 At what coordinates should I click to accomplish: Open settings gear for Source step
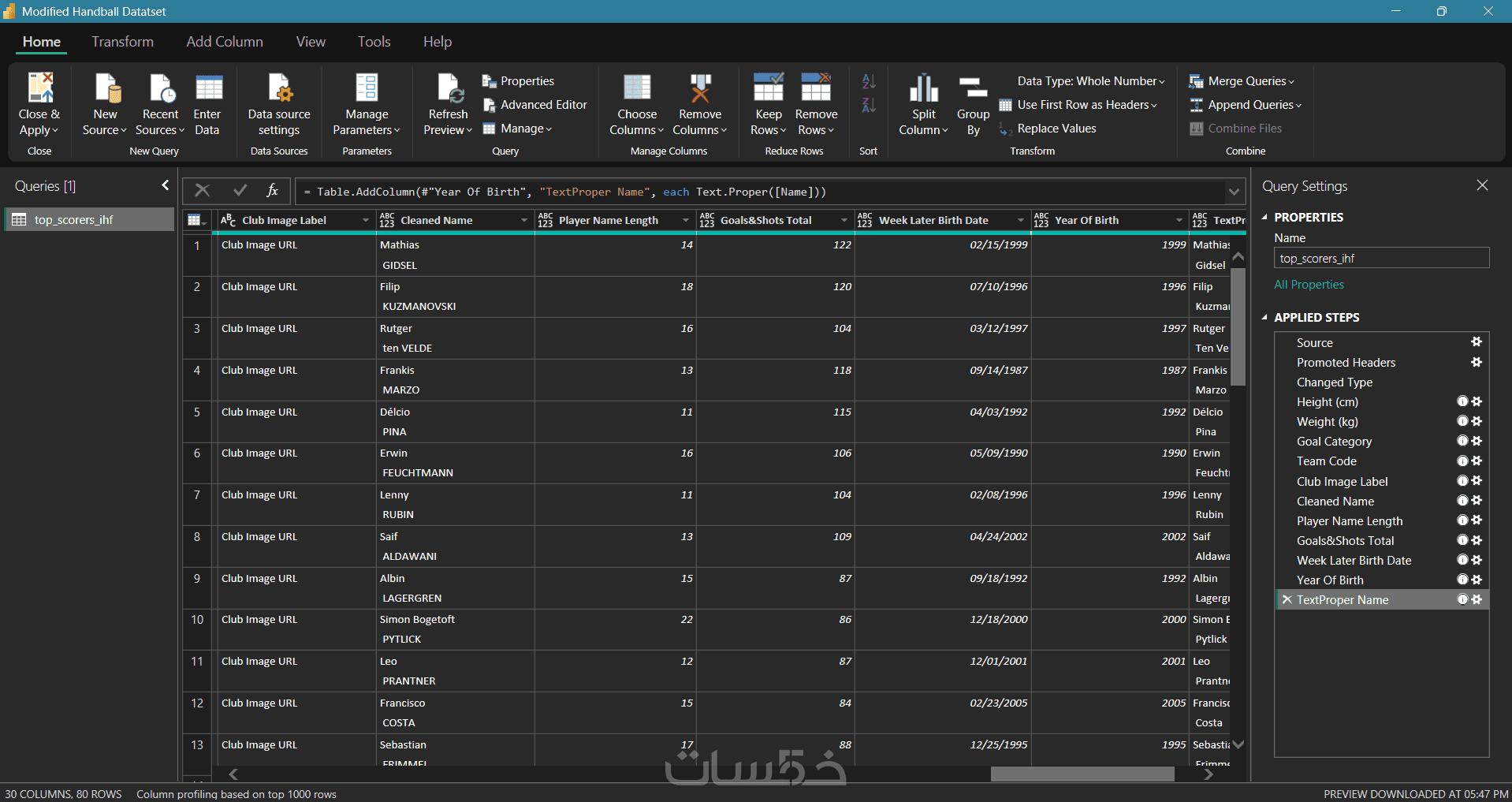(1477, 342)
